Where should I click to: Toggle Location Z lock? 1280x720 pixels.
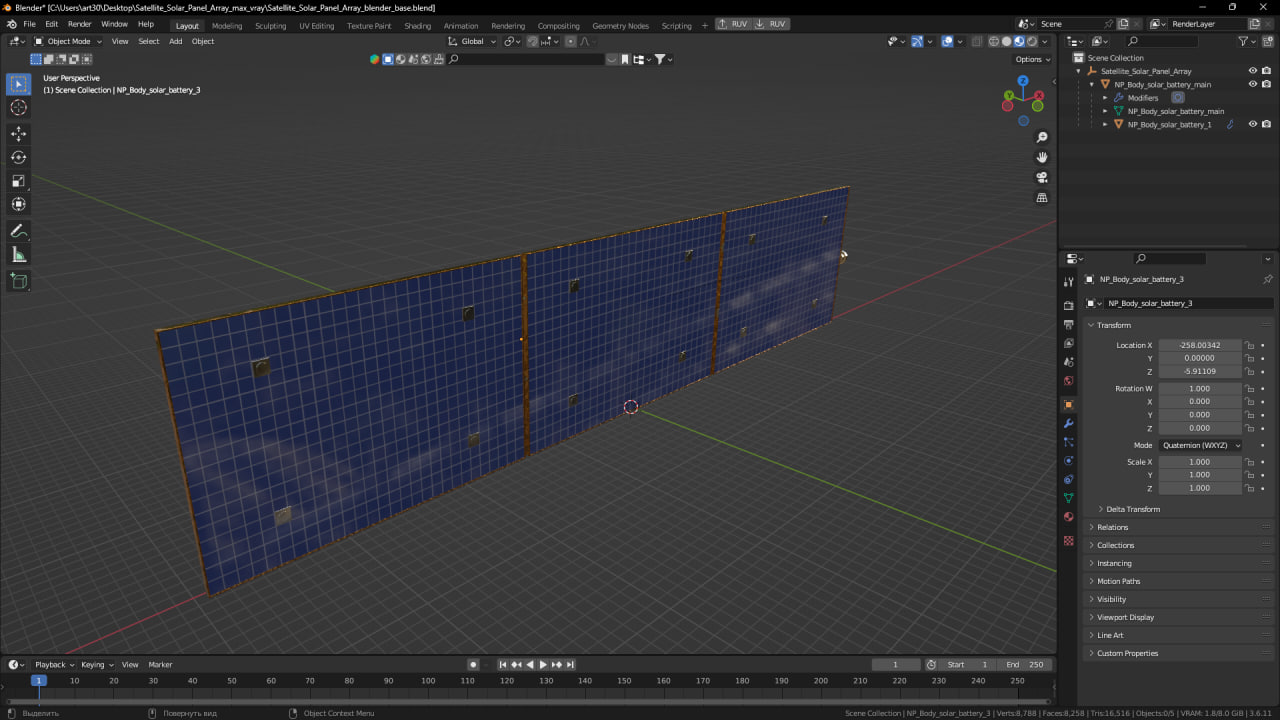coord(1250,371)
